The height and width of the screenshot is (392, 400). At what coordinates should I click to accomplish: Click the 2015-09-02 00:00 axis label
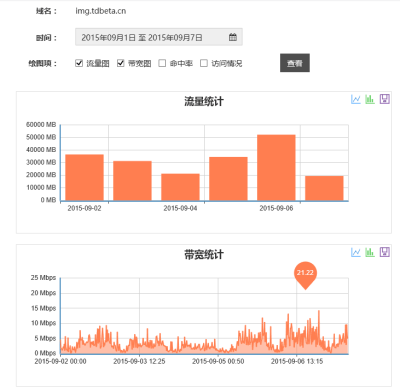pos(60,361)
